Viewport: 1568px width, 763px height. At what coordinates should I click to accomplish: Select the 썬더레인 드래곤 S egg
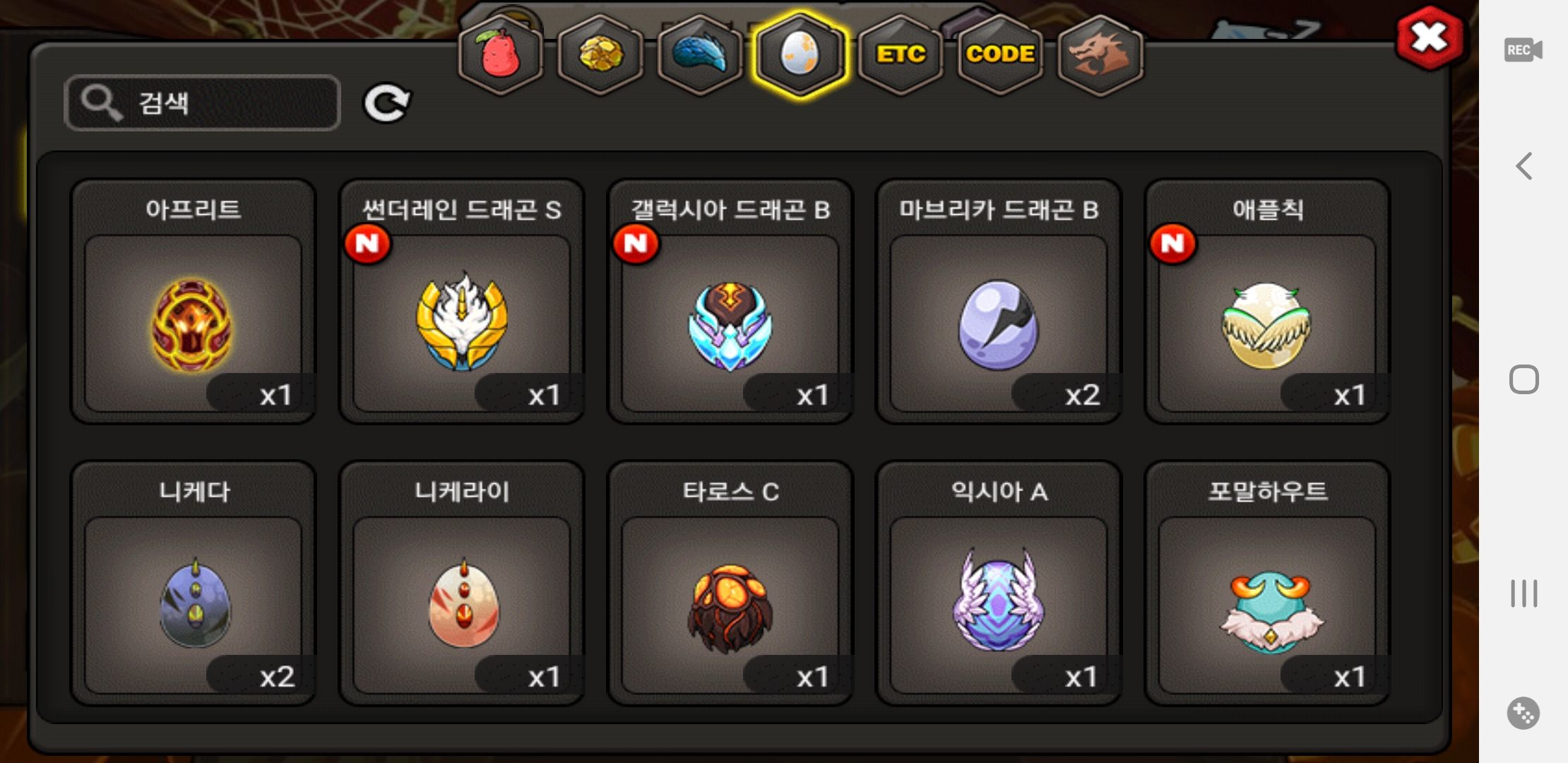(x=461, y=302)
